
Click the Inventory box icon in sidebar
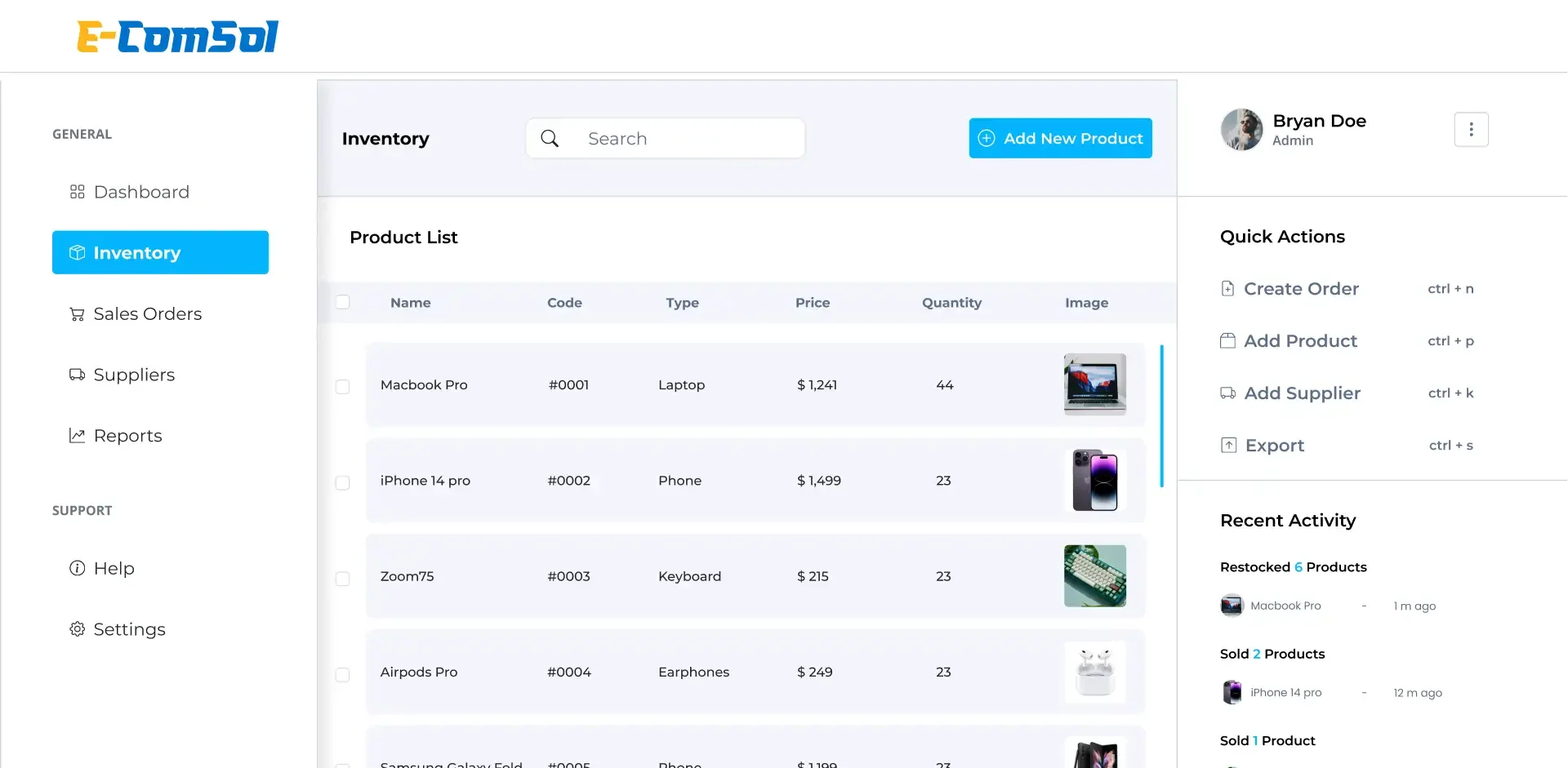click(x=78, y=253)
